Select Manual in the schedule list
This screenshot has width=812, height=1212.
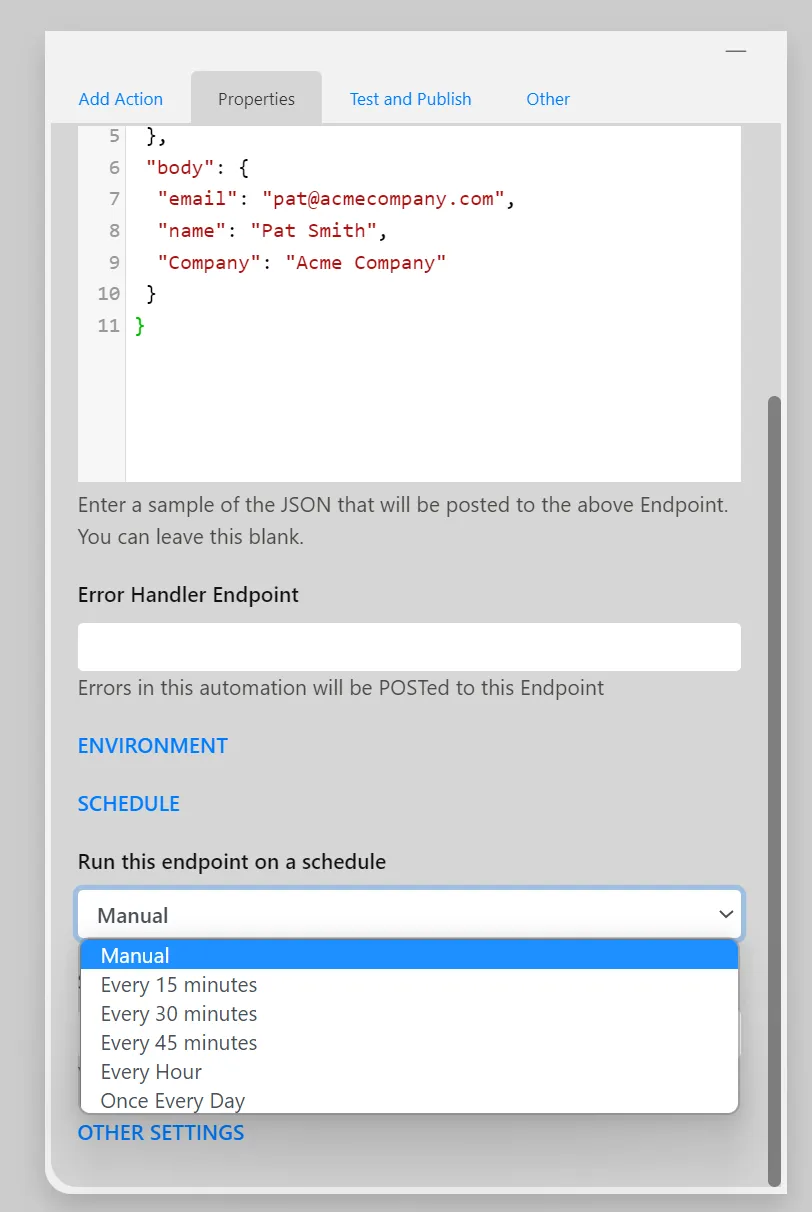pos(409,956)
